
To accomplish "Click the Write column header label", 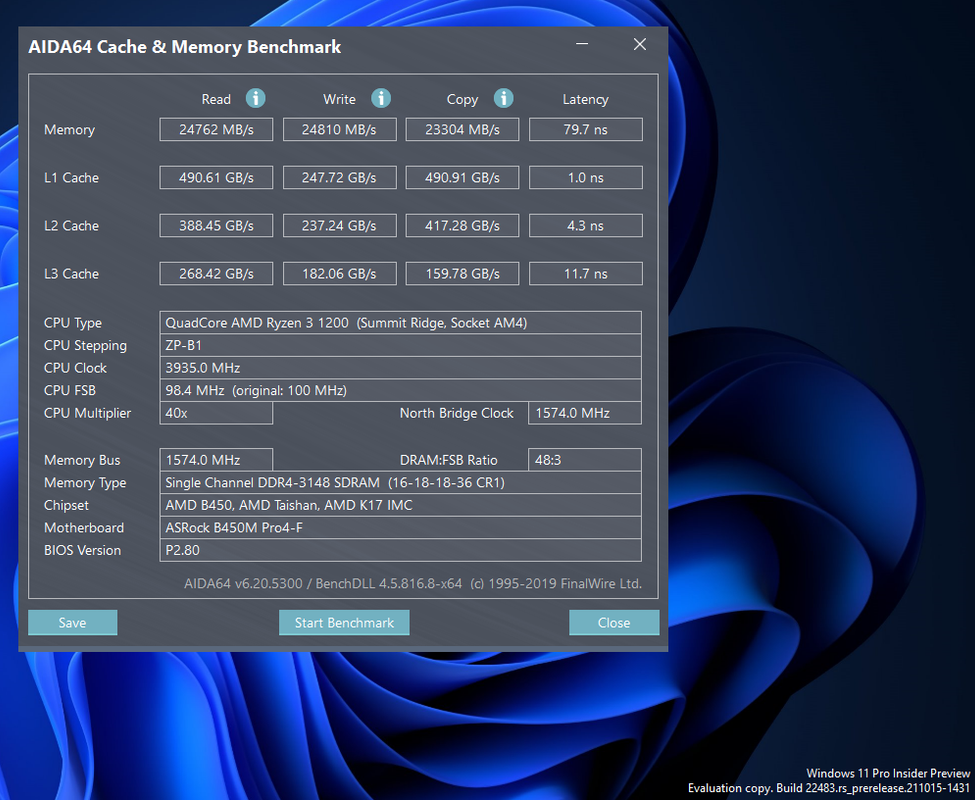I will pyautogui.click(x=340, y=99).
